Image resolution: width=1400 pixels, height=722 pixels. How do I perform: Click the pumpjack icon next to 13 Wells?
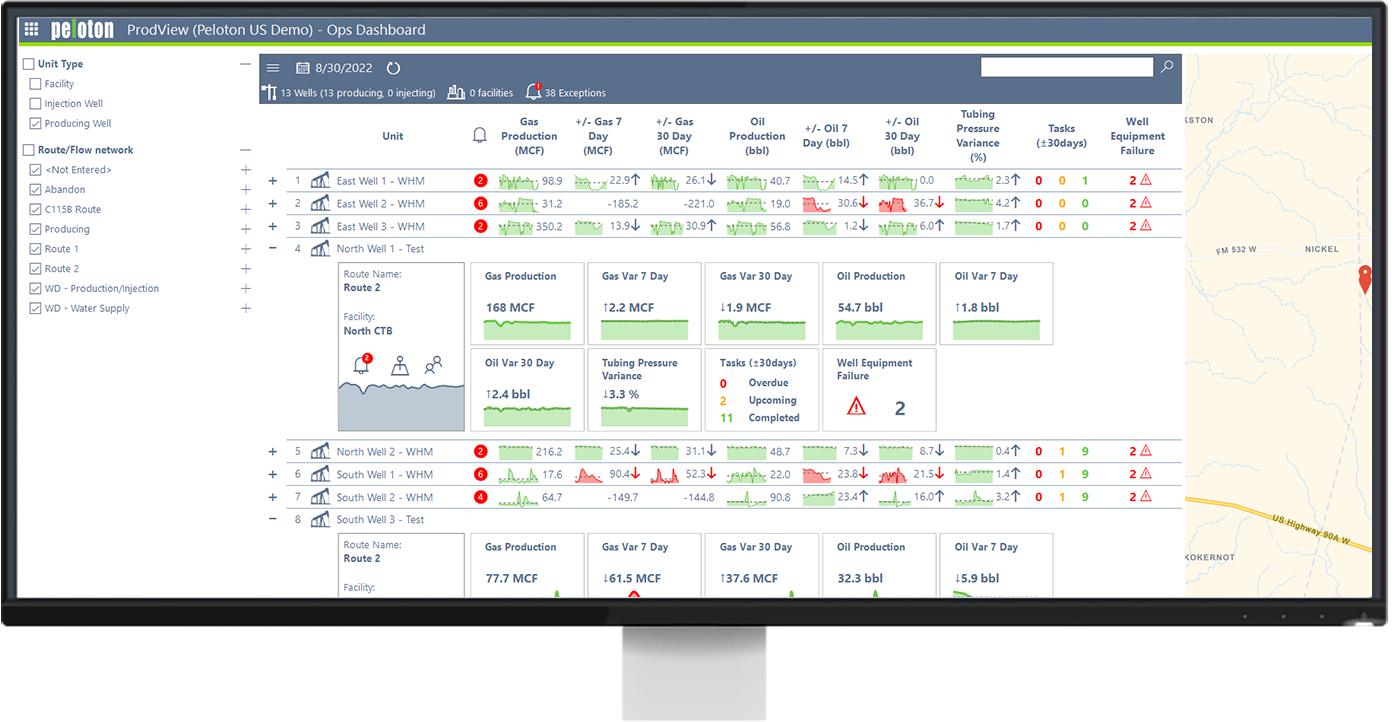[x=270, y=91]
